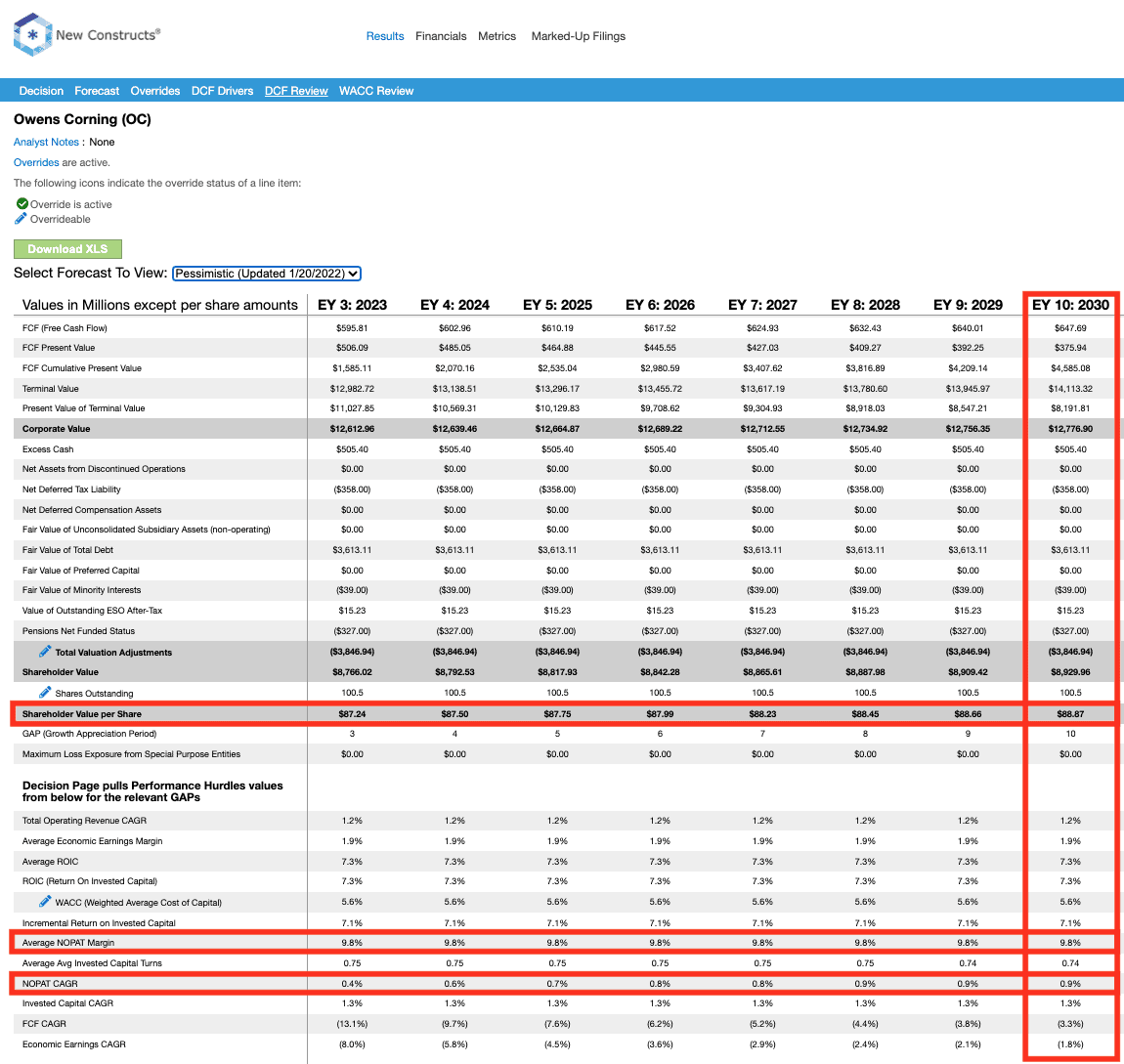The height and width of the screenshot is (1064, 1124).
Task: Follow the Analyst Notes link
Action: point(46,142)
